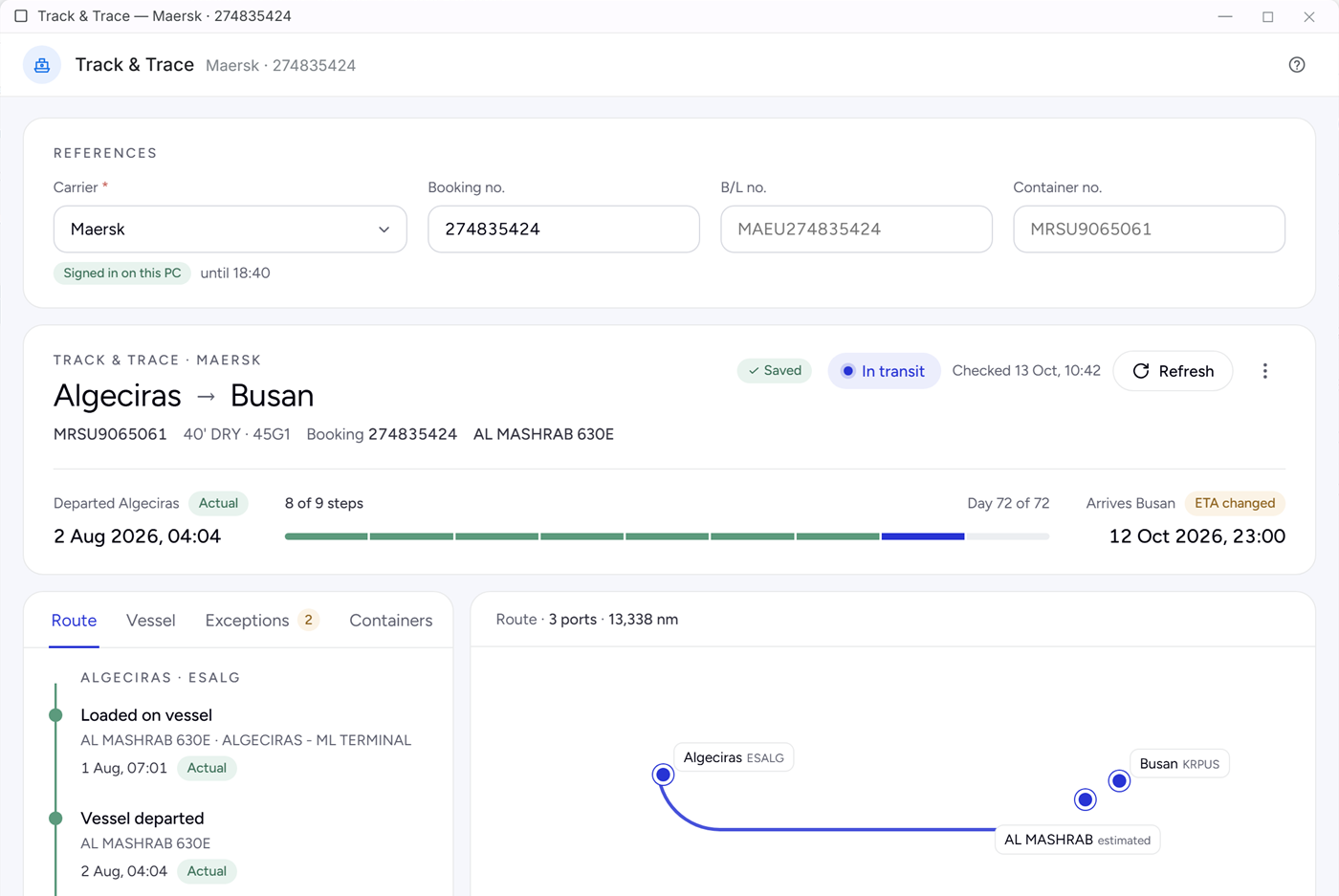Click the ship icon beside Track & Trace
The image size is (1339, 896).
click(42, 65)
